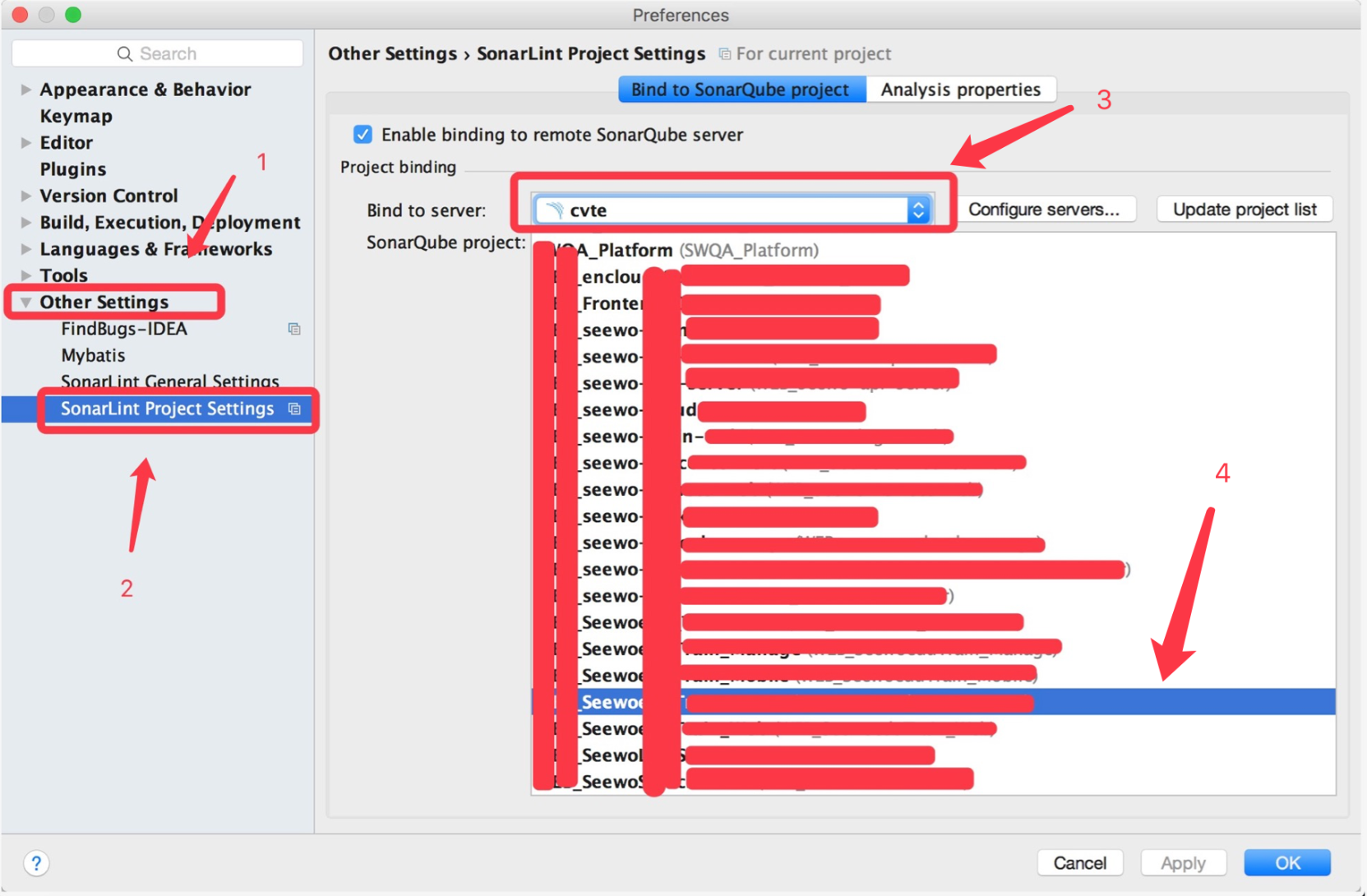Image resolution: width=1367 pixels, height=896 pixels.
Task: Select Mybatis settings
Action: coord(93,355)
